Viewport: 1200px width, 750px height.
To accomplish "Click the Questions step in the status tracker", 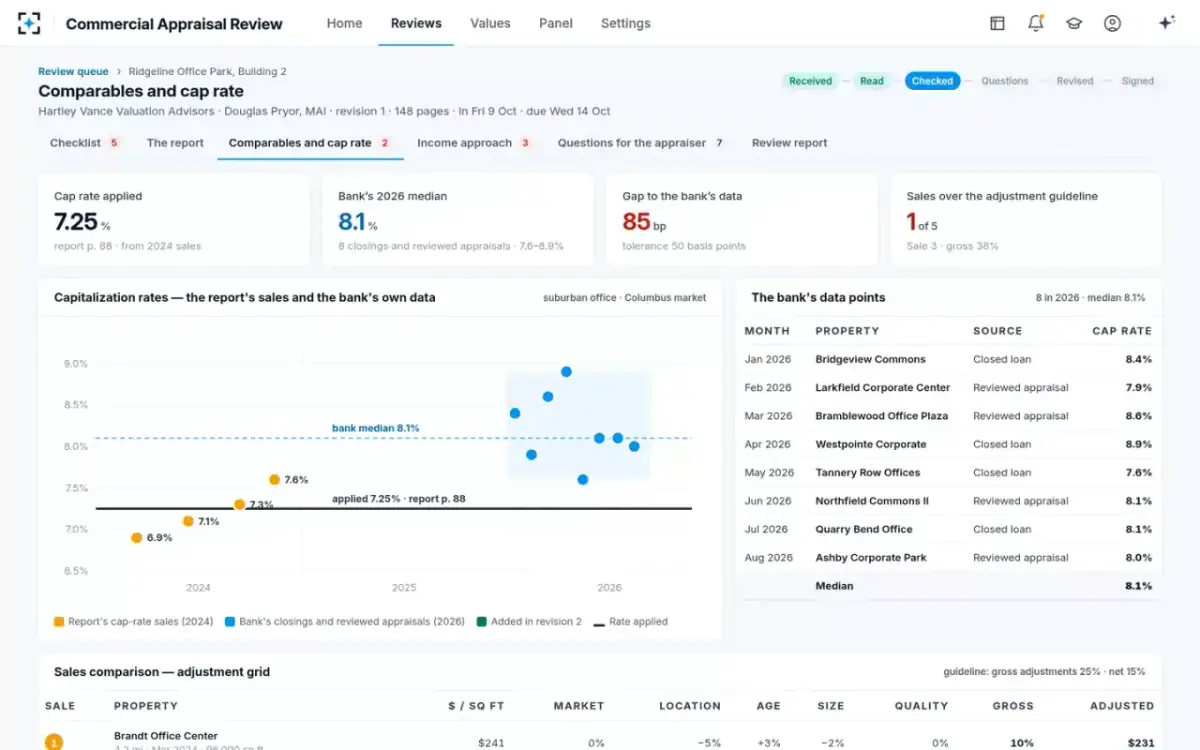I will pyautogui.click(x=1005, y=81).
